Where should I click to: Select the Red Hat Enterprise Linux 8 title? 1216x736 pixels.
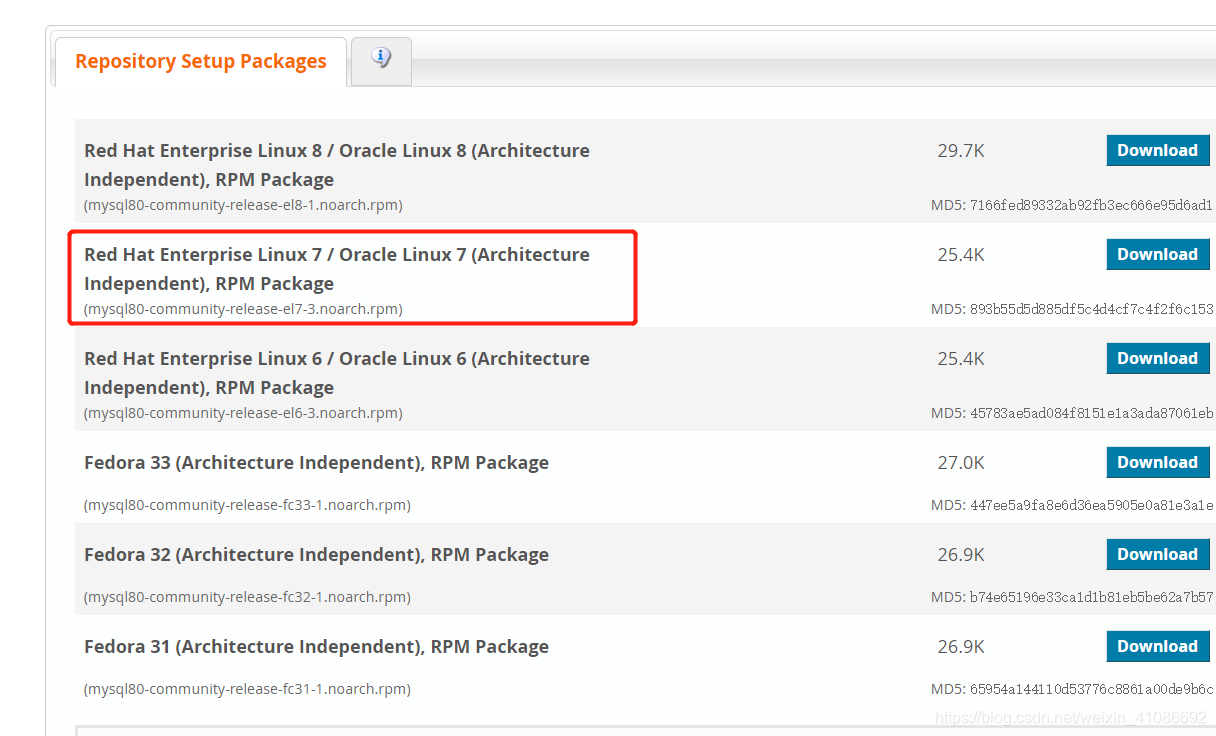[337, 165]
